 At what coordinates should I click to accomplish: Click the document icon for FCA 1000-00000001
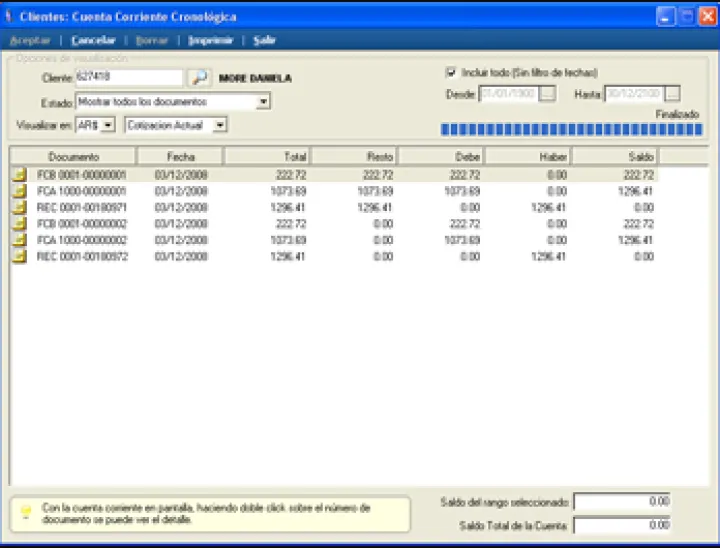(19, 190)
